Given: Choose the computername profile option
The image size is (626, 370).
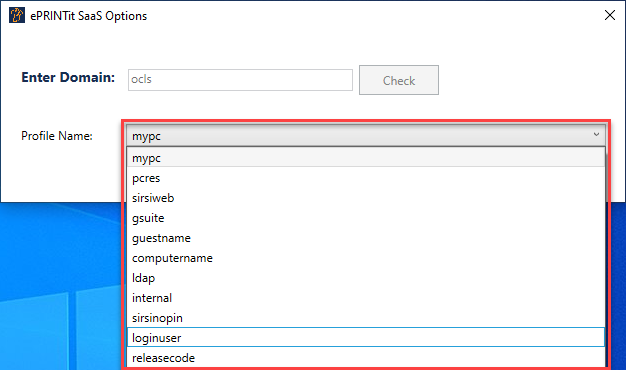Looking at the screenshot, I should click(x=366, y=258).
